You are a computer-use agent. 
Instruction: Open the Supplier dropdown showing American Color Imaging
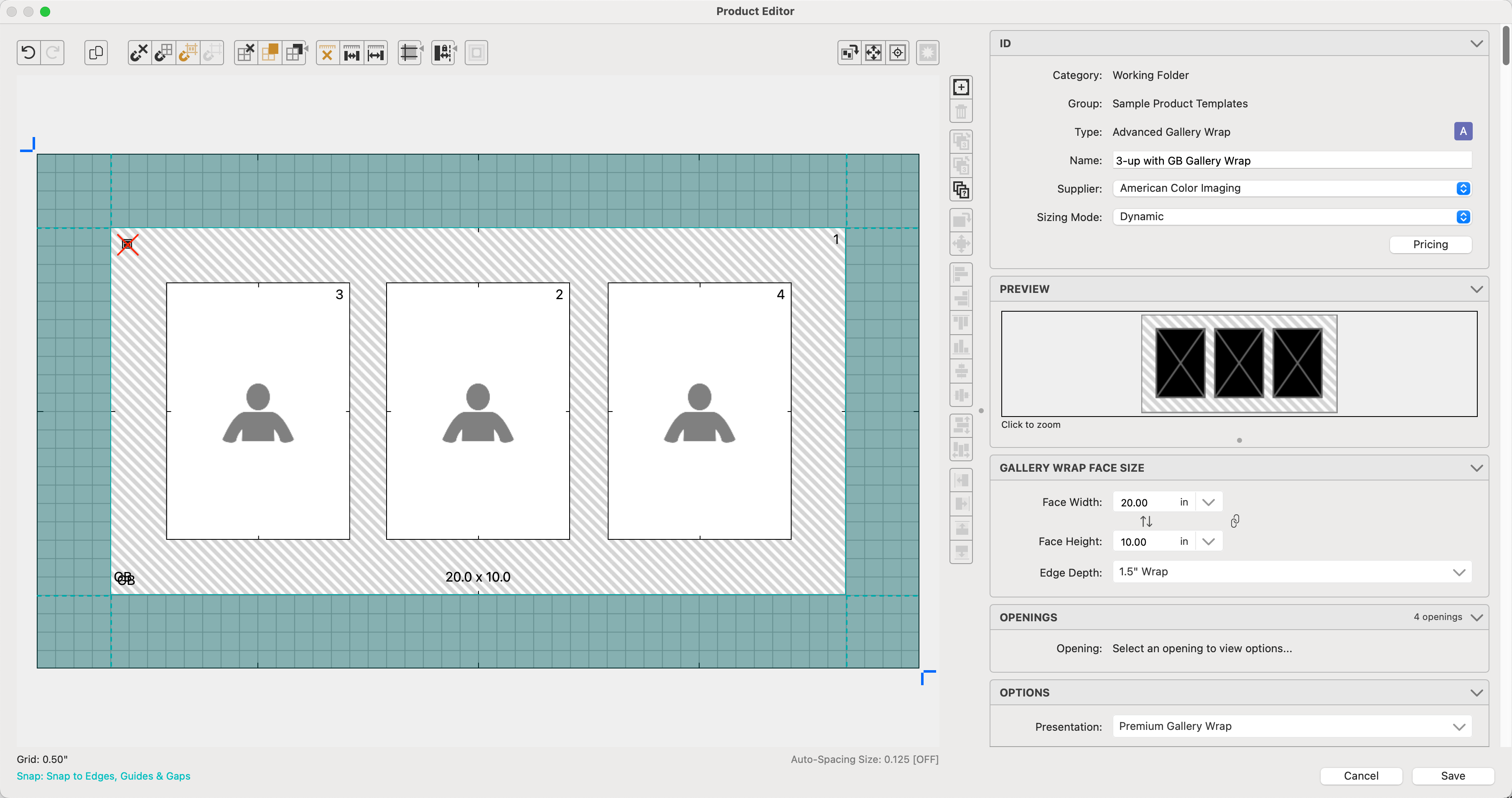tap(1291, 188)
